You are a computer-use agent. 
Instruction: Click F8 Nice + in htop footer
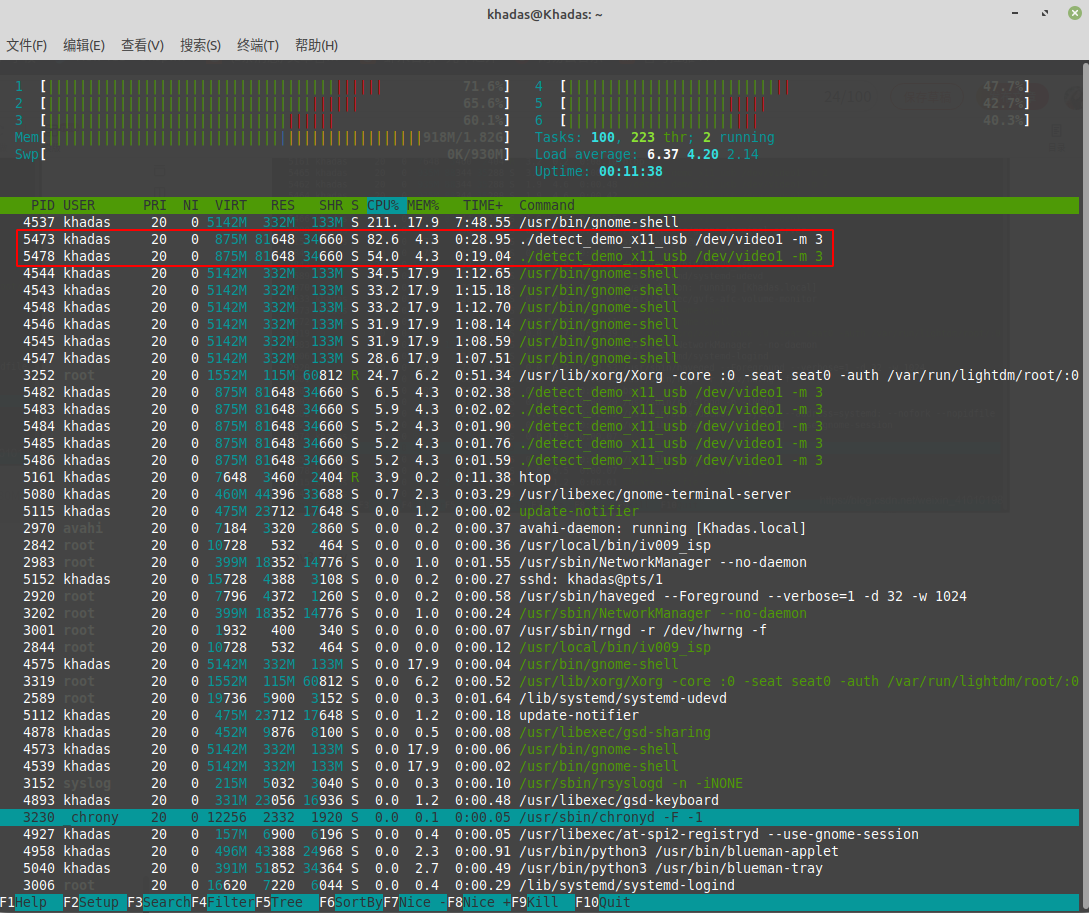click(479, 902)
